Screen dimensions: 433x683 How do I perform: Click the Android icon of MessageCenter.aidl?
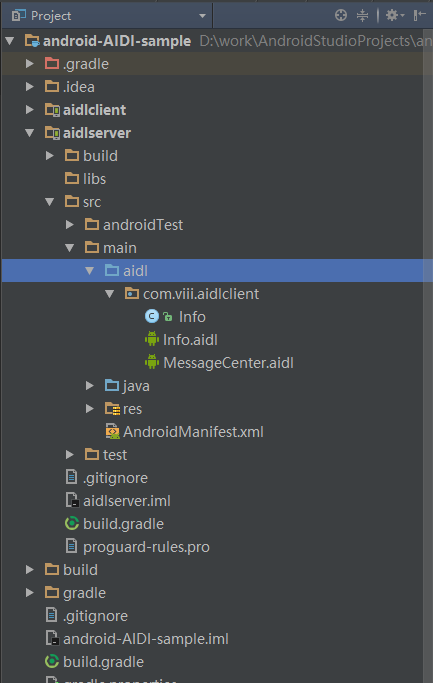coord(152,362)
